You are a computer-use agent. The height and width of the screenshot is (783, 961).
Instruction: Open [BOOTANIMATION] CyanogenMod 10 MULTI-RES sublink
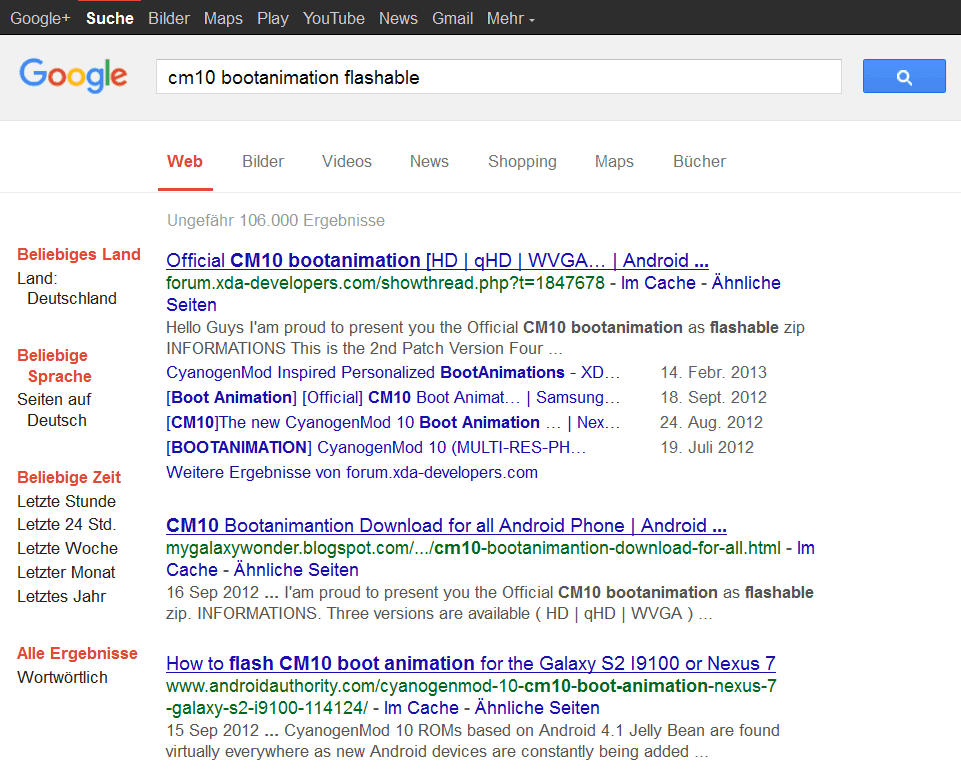coord(376,448)
